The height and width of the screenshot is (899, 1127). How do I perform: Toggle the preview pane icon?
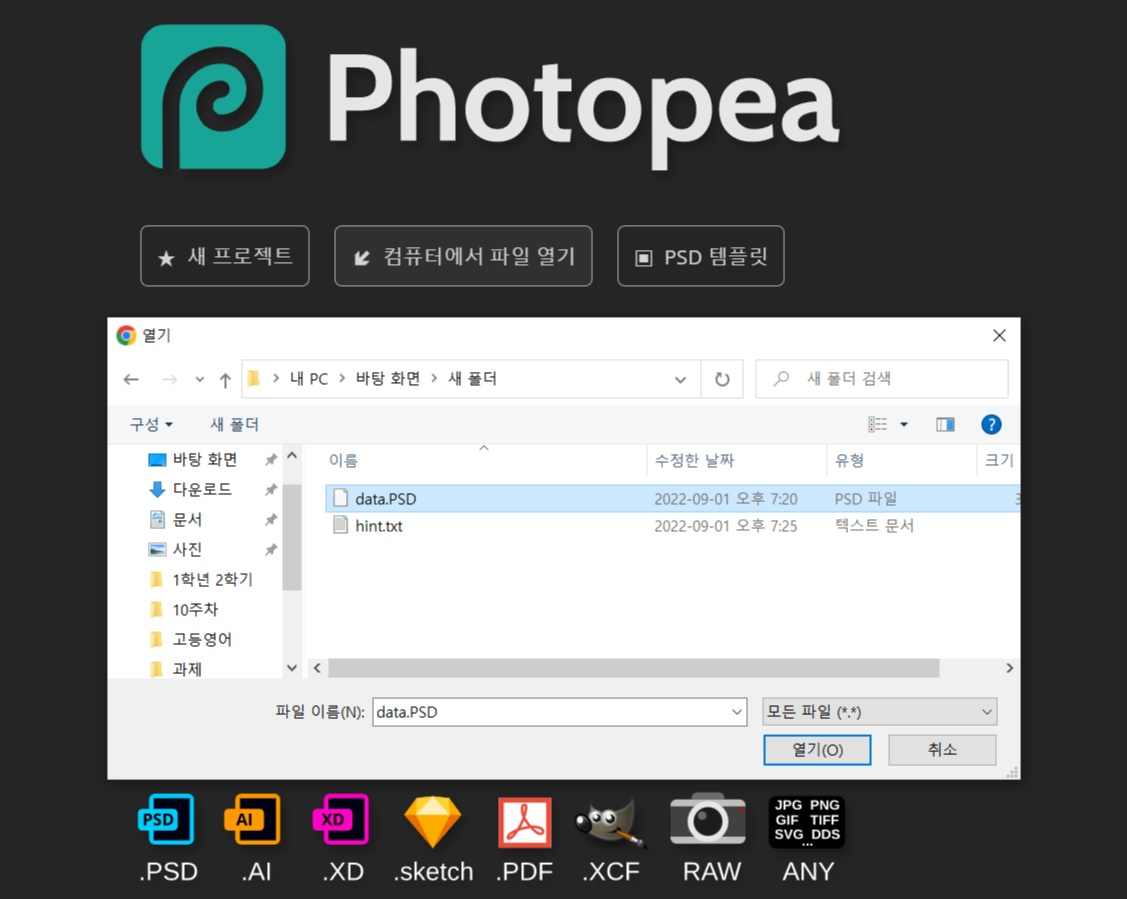pos(945,425)
